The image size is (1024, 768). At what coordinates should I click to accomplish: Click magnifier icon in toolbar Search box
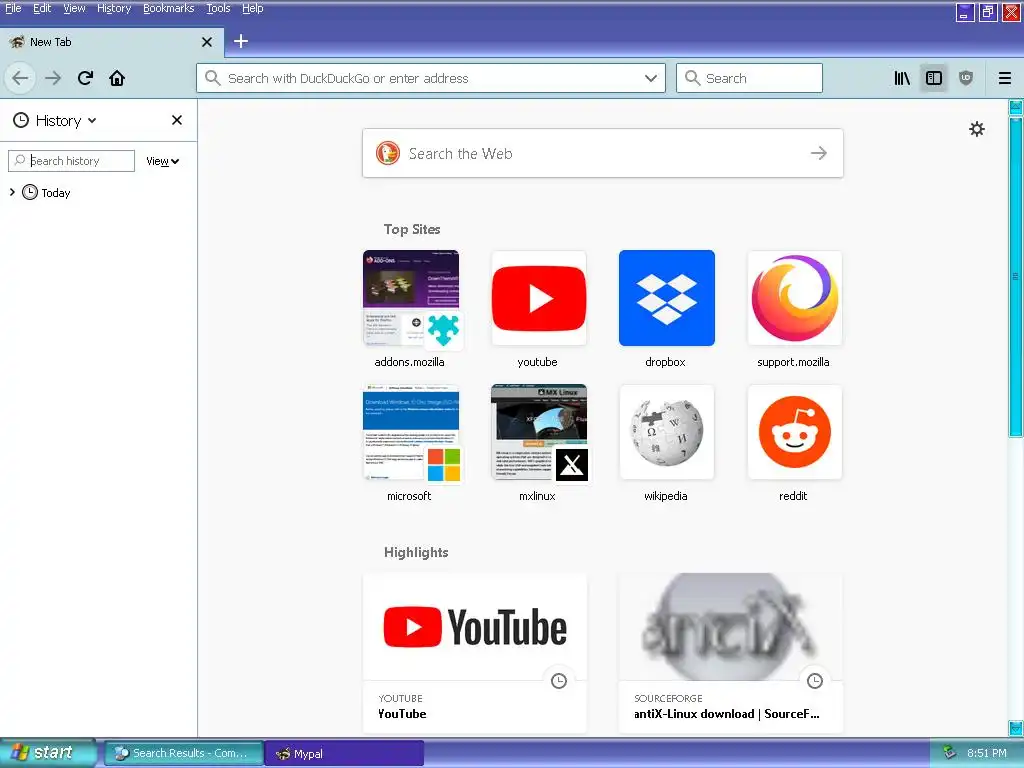coord(692,78)
